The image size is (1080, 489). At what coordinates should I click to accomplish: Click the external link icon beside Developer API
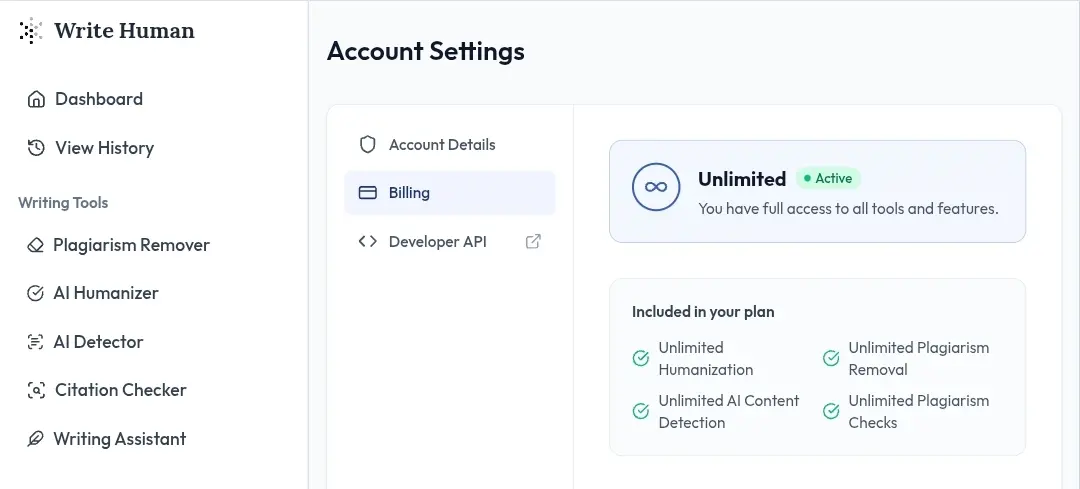tap(533, 242)
